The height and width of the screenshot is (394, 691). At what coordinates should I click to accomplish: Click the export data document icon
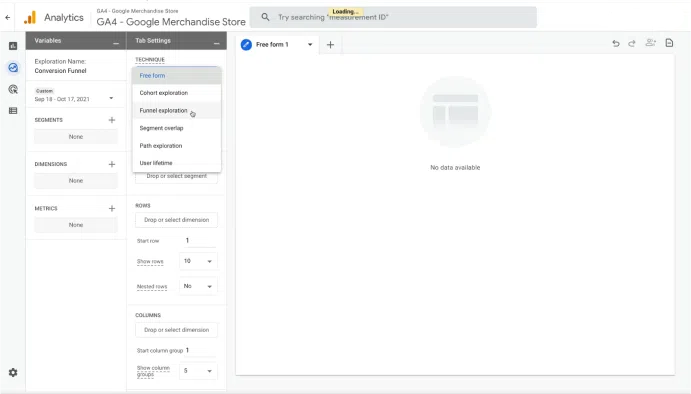669,43
